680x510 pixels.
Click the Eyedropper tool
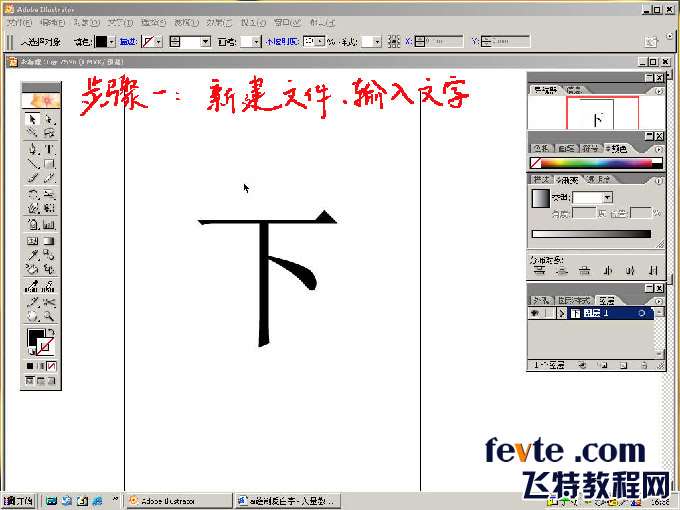tap(32, 254)
